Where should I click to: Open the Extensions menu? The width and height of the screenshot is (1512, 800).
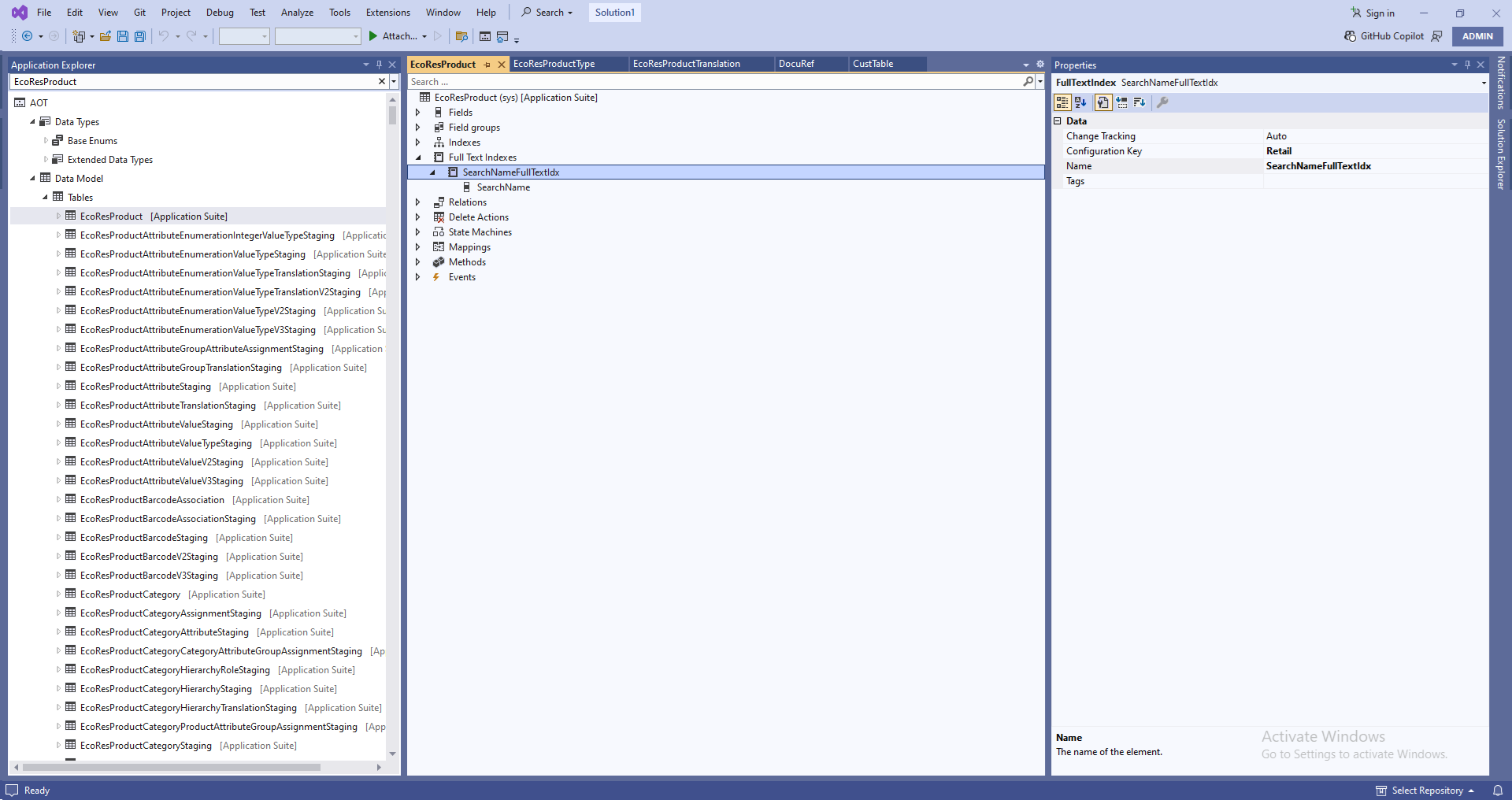[x=388, y=13]
